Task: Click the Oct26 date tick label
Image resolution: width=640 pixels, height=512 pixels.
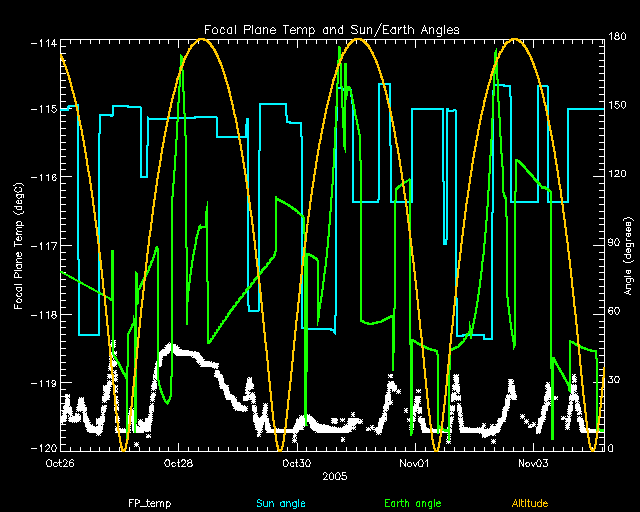Action: tap(60, 464)
